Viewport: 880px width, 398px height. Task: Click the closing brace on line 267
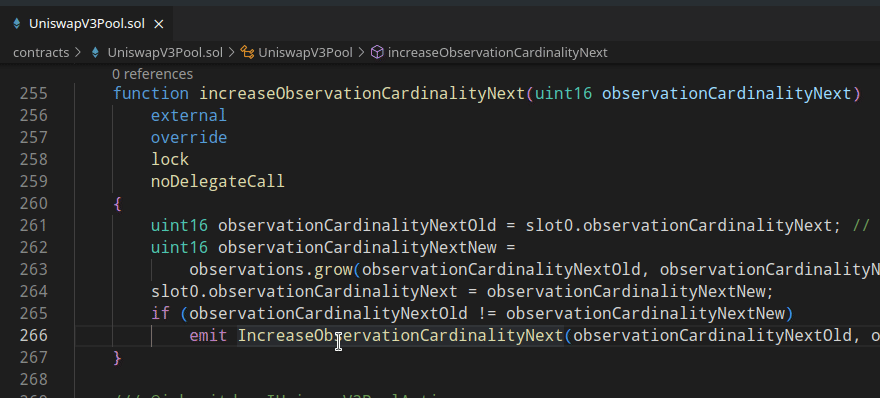click(x=117, y=357)
